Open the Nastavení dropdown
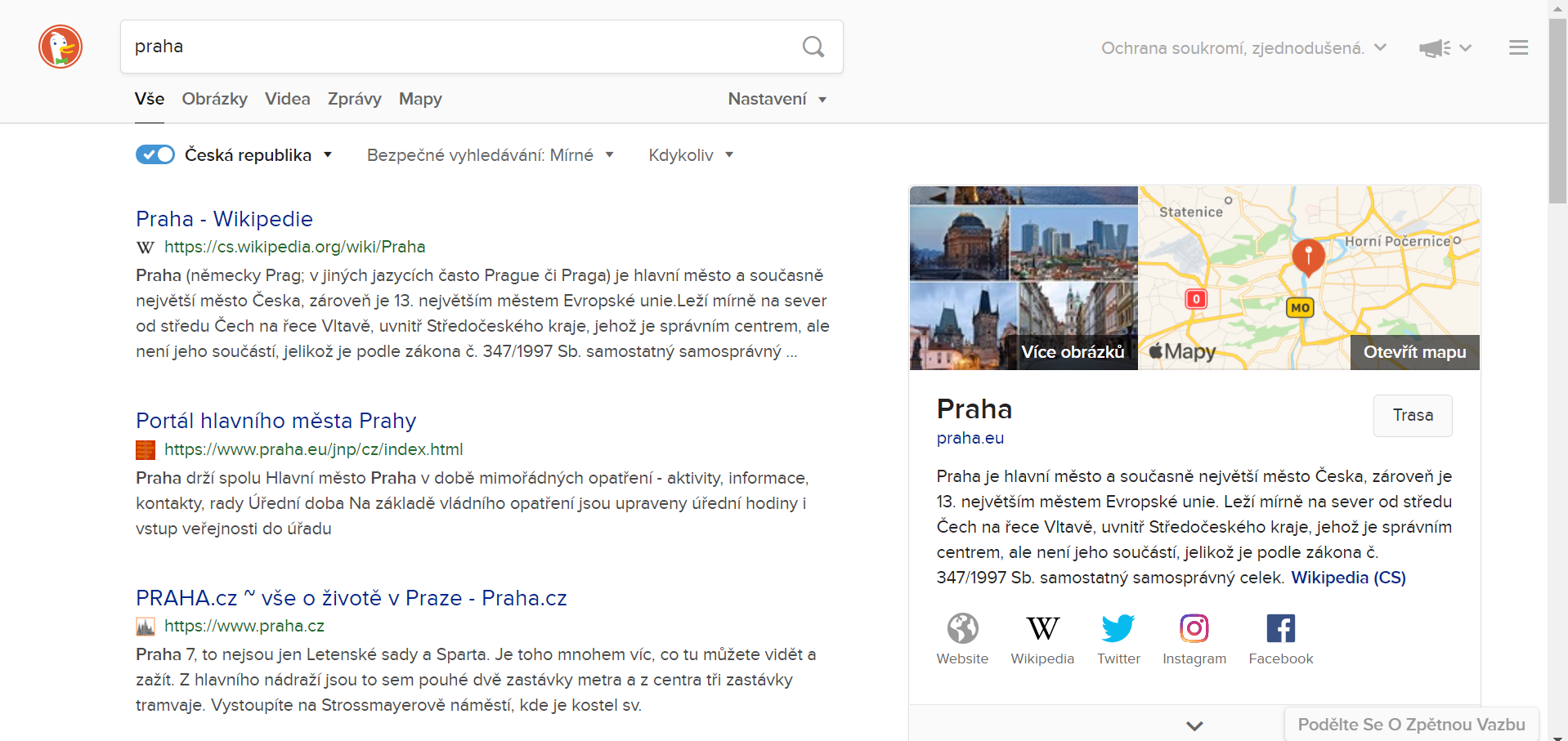The image size is (1568, 741). click(x=777, y=99)
